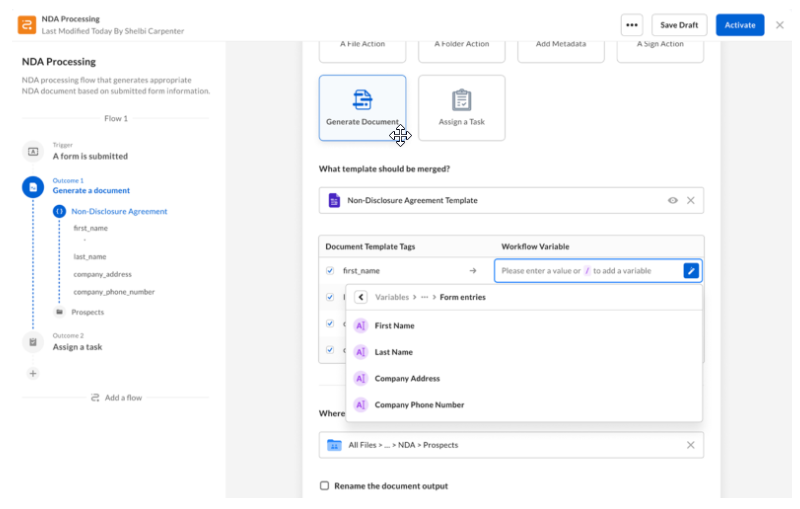Preview template with the eye icon
Screen dimensions: 800x509
point(673,201)
